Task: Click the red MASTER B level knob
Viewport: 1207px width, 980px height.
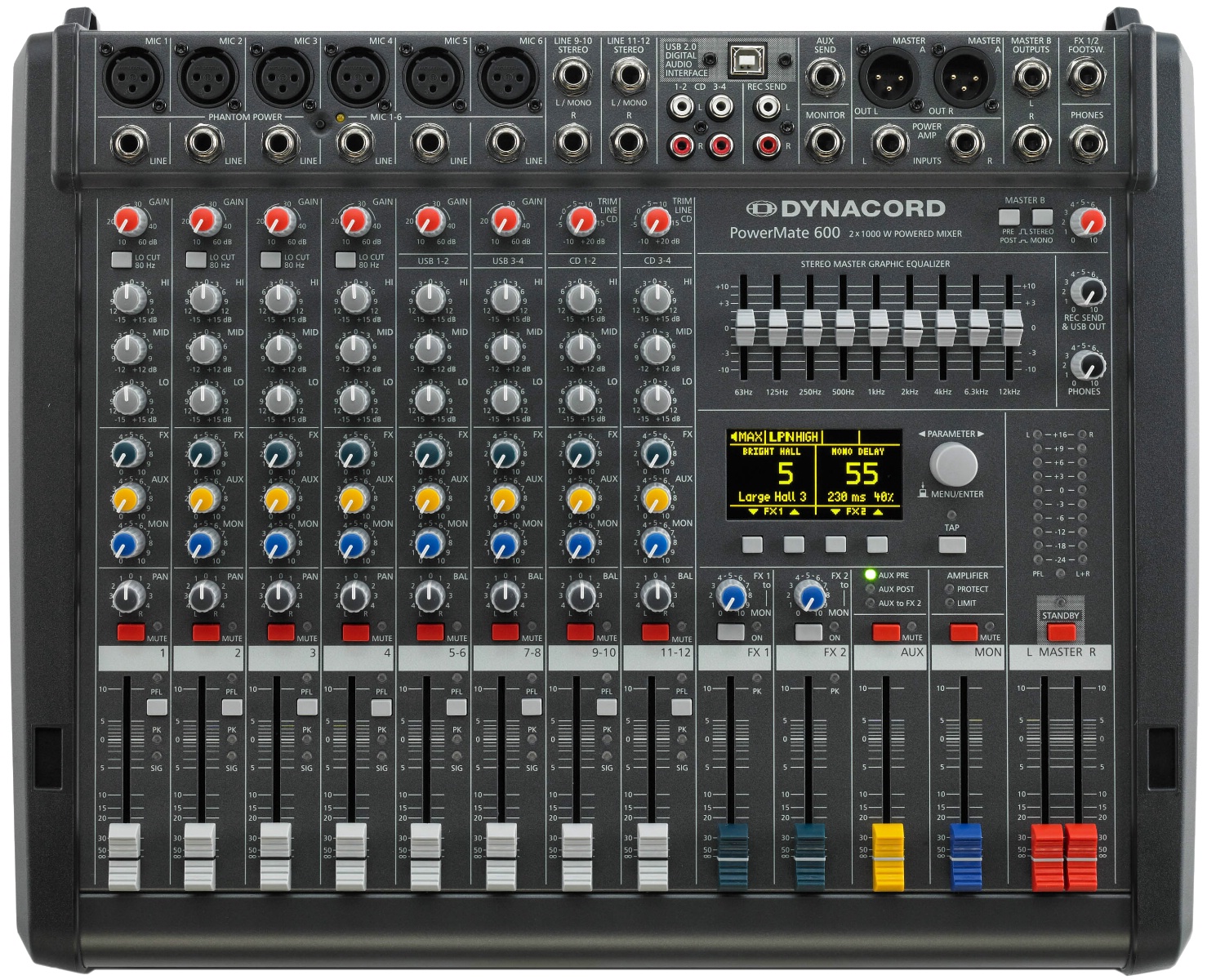Action: pos(1090,221)
